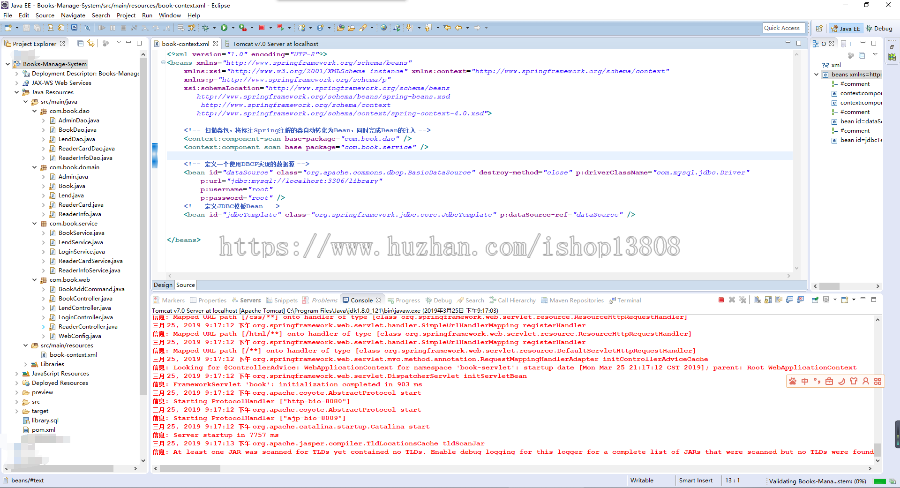Click Project Explorer vertical scrollbar
Image resolution: width=900 pixels, height=488 pixels.
(143, 224)
